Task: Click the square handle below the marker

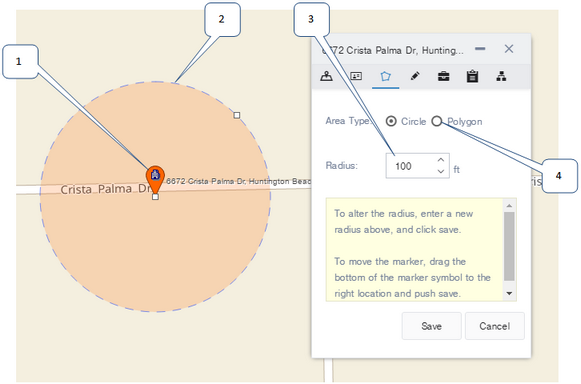Action: click(155, 196)
